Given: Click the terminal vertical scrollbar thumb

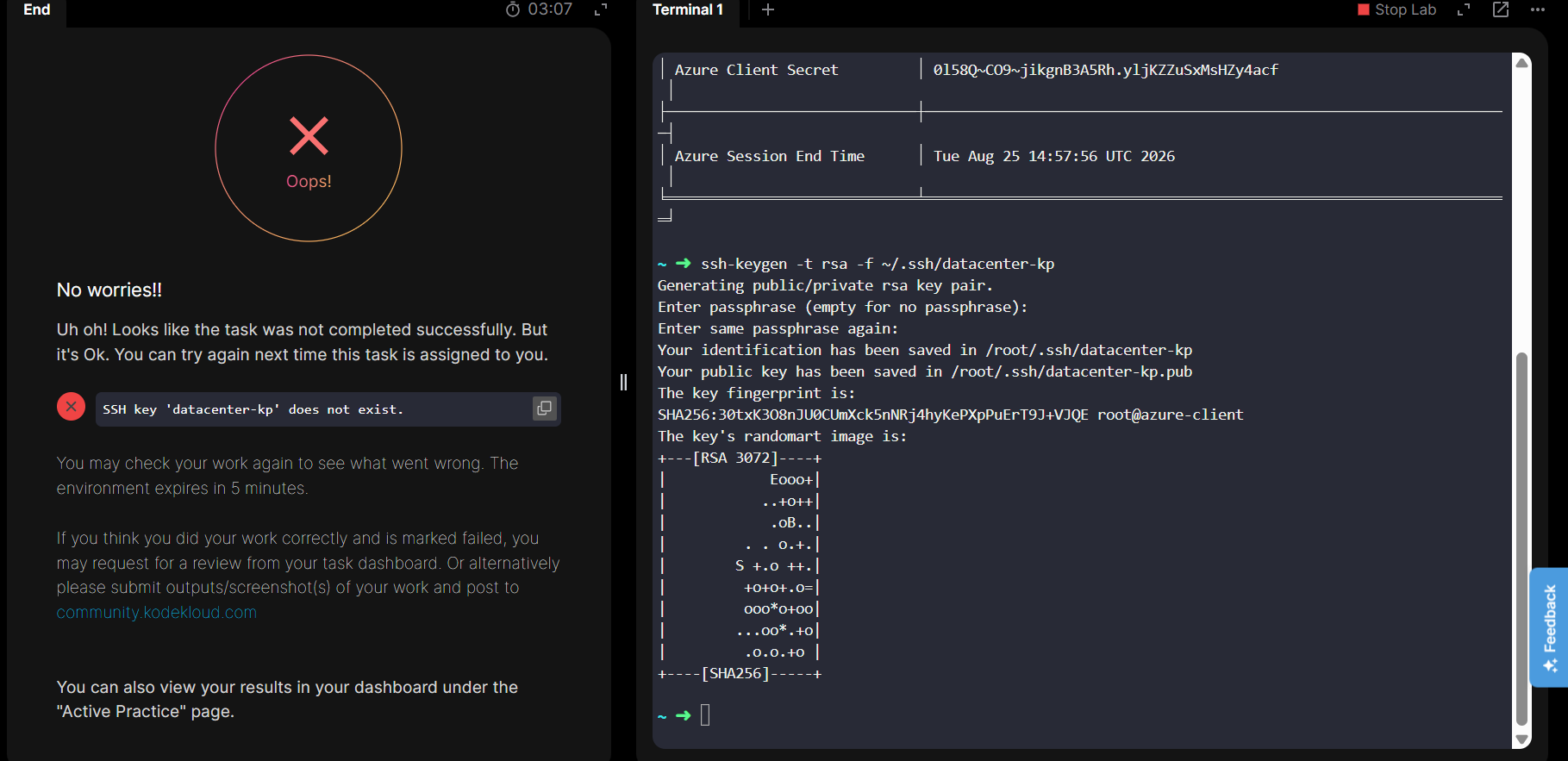Looking at the screenshot, I should point(1522,539).
